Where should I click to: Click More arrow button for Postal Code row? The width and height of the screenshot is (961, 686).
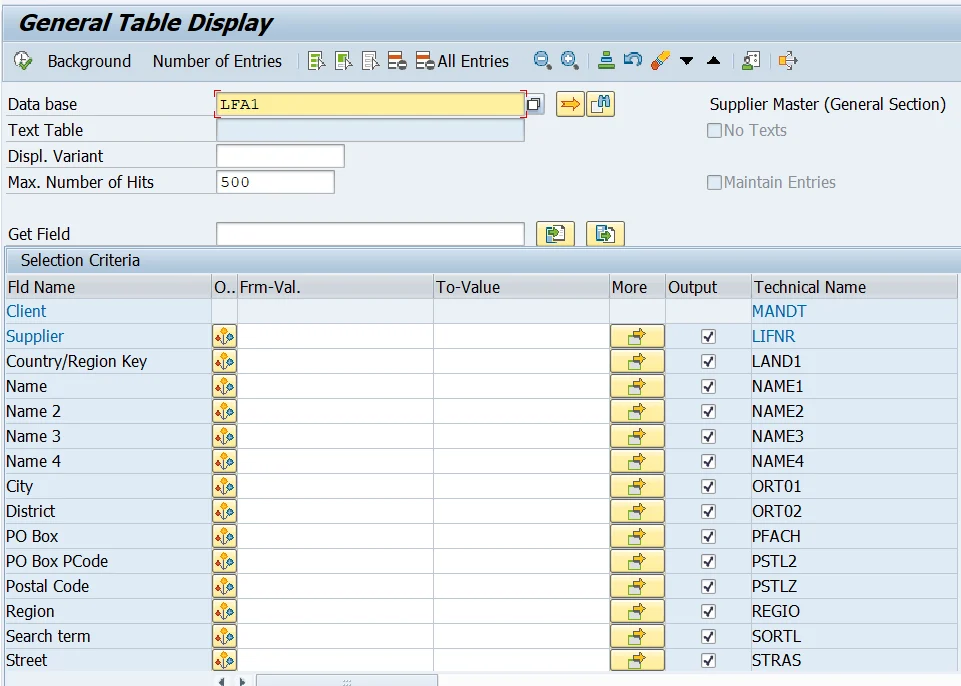pos(637,587)
